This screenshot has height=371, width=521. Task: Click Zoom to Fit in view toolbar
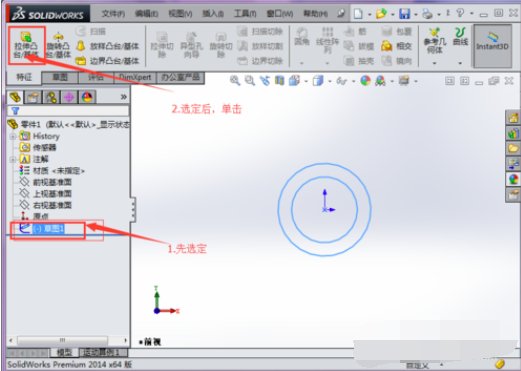[235, 80]
